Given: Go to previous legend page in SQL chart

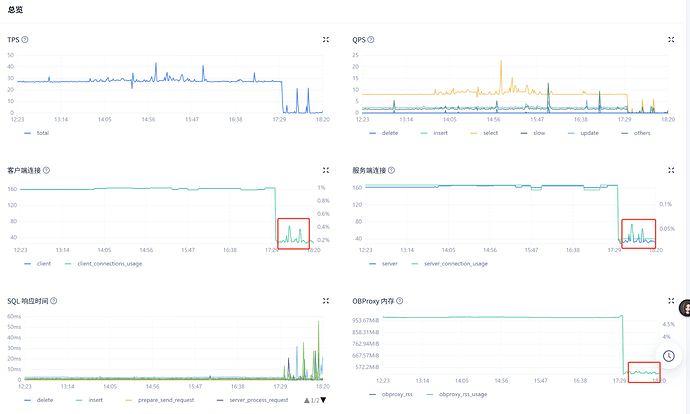Looking at the screenshot, I should [x=307, y=400].
